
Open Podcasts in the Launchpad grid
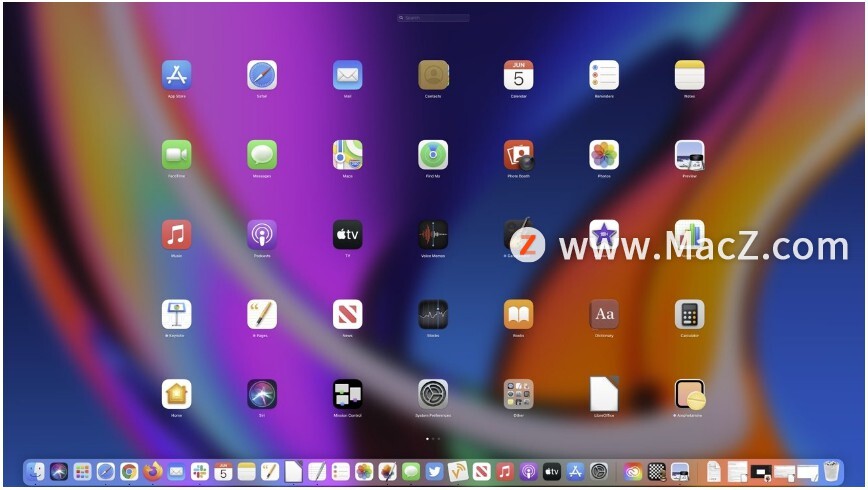coord(262,234)
